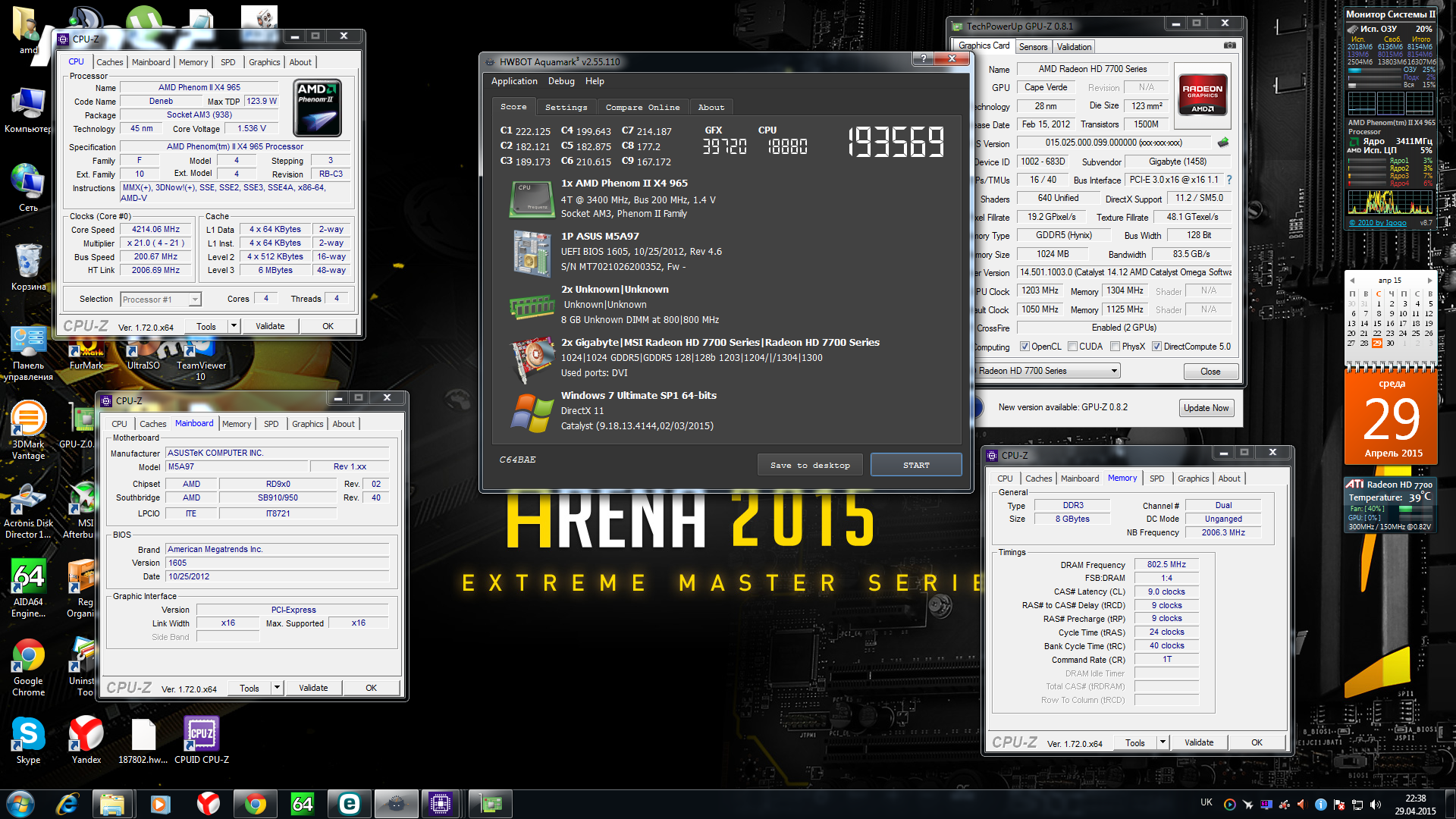This screenshot has height=819, width=1456.
Task: Go to previous month in calendar gadget
Action: [x=1351, y=281]
